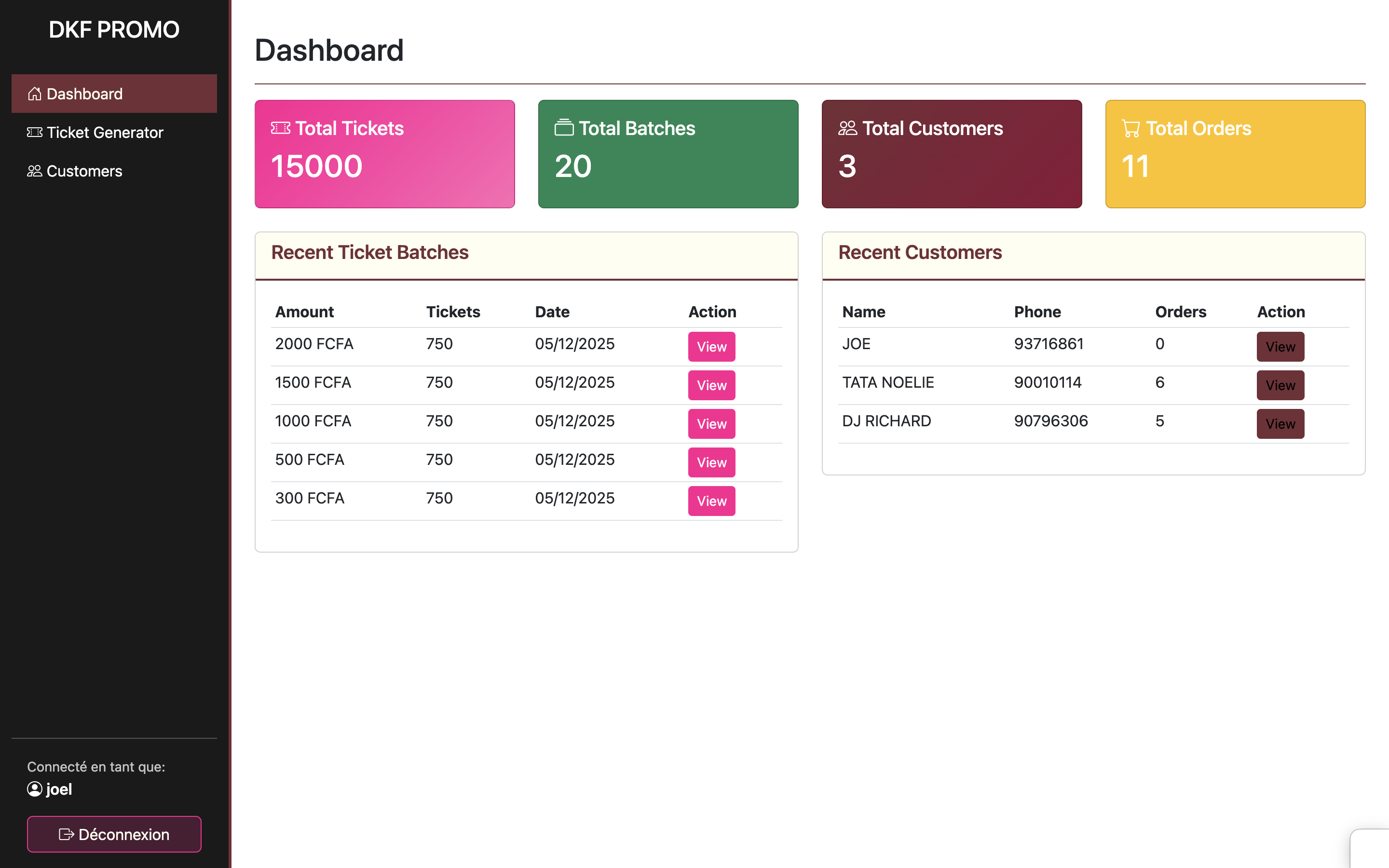Screen dimensions: 1389x868
Task: Go to Customers page in sidebar
Action: pyautogui.click(x=84, y=171)
